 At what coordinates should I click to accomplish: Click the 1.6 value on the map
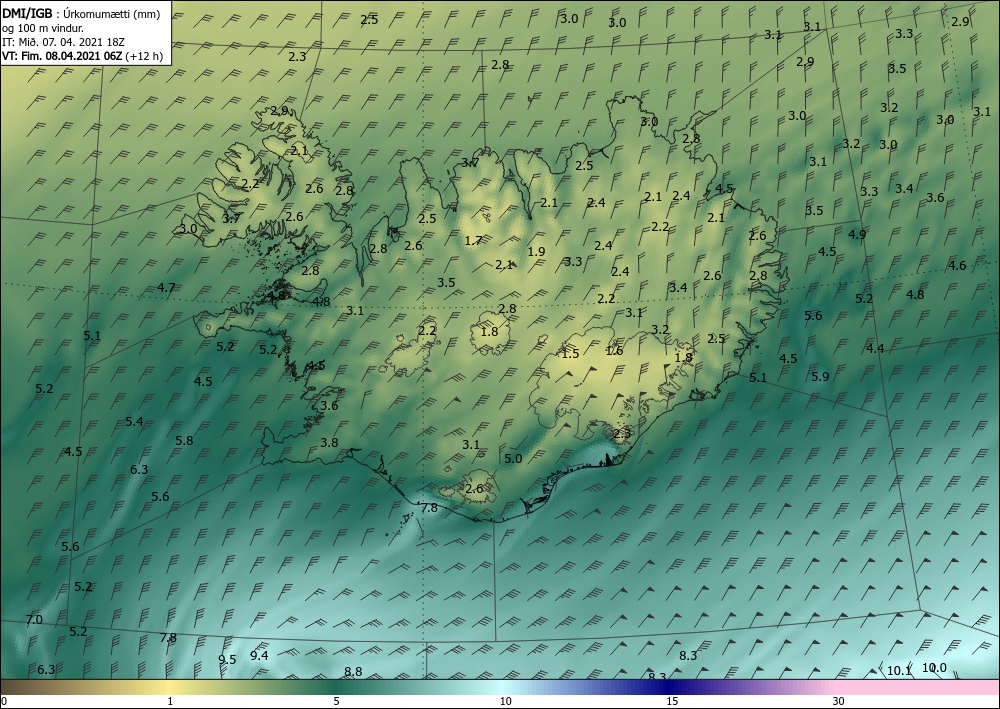[614, 351]
